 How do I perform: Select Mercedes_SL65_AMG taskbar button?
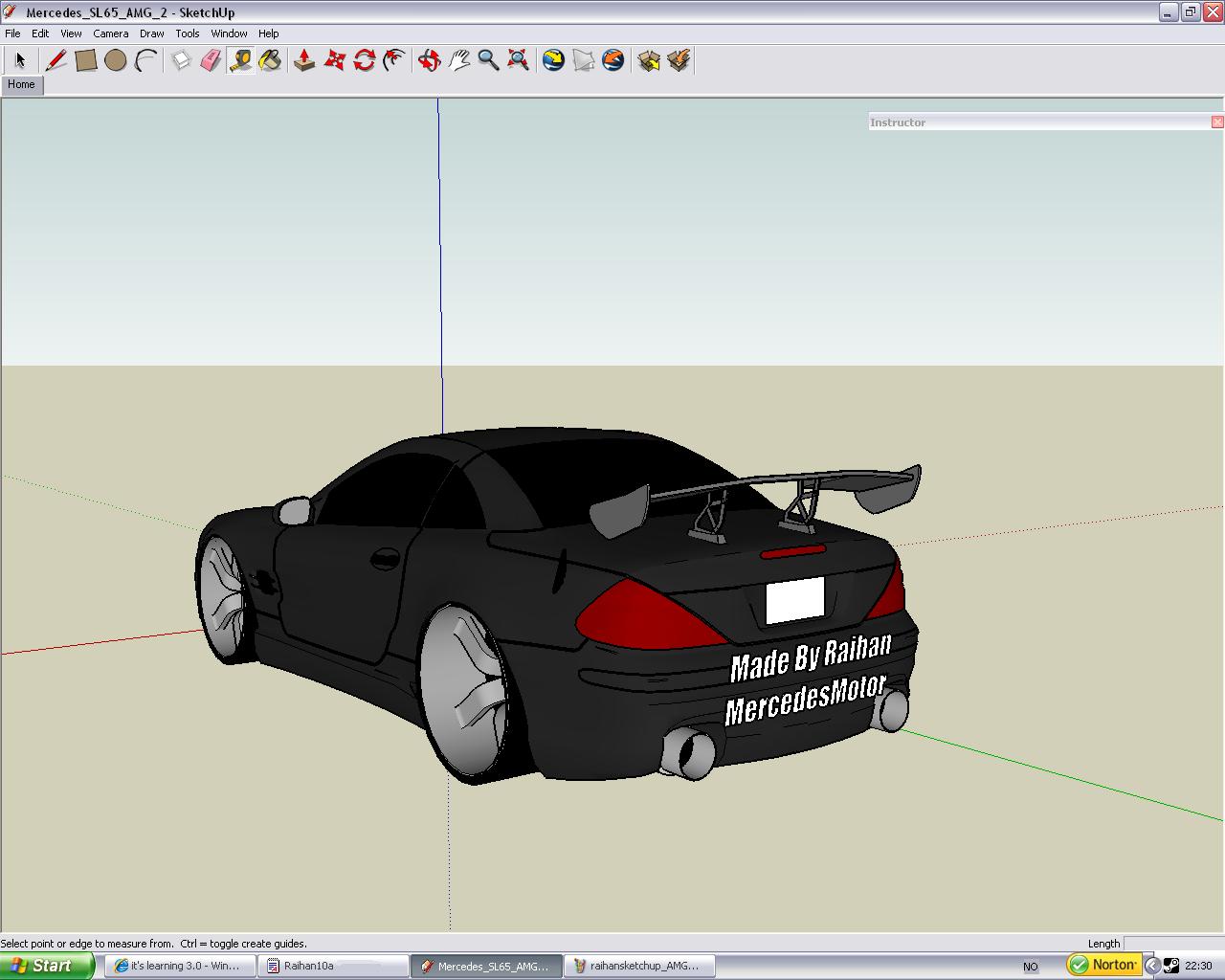tap(486, 966)
